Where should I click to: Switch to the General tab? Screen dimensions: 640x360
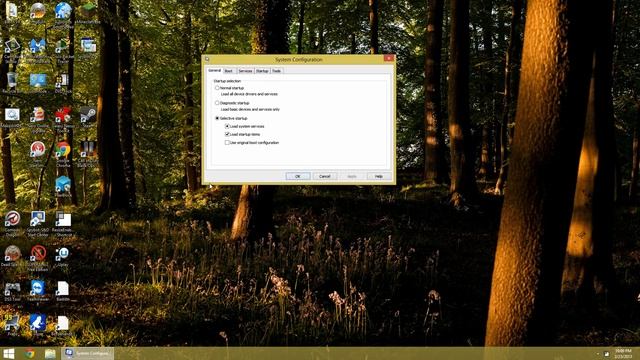tap(214, 71)
